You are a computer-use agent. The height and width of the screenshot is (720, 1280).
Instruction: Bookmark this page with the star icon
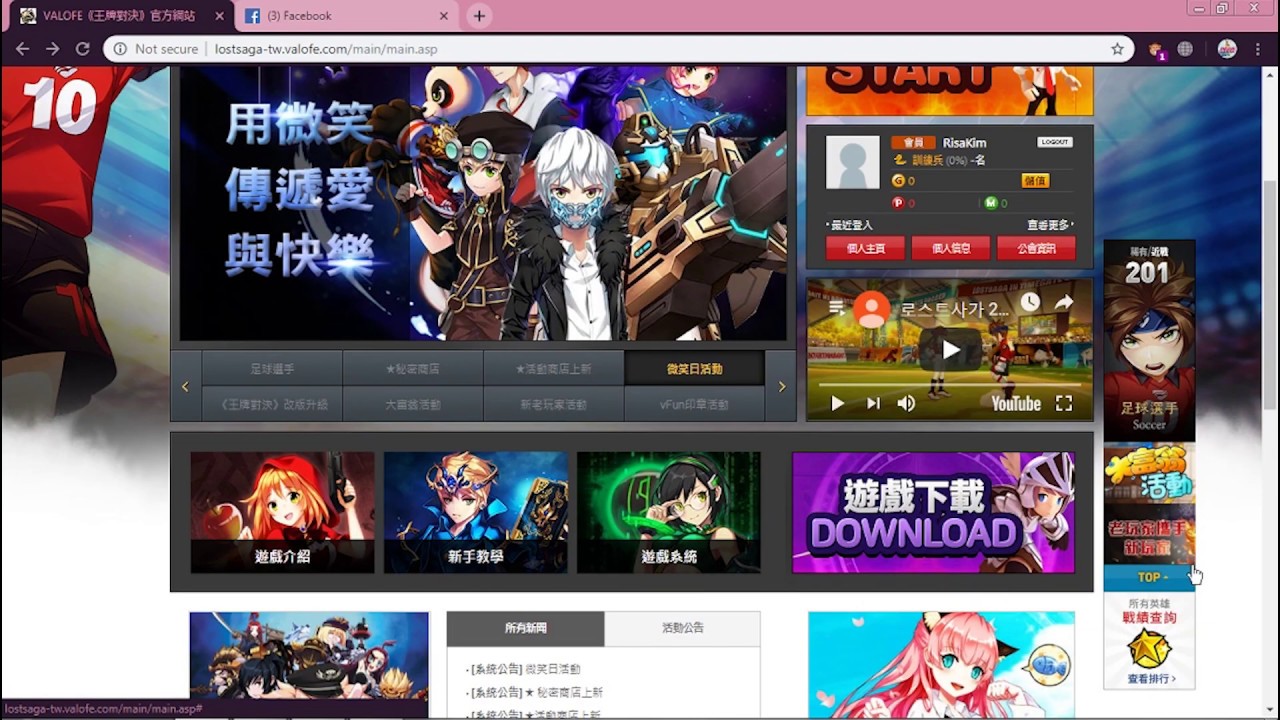click(1117, 49)
